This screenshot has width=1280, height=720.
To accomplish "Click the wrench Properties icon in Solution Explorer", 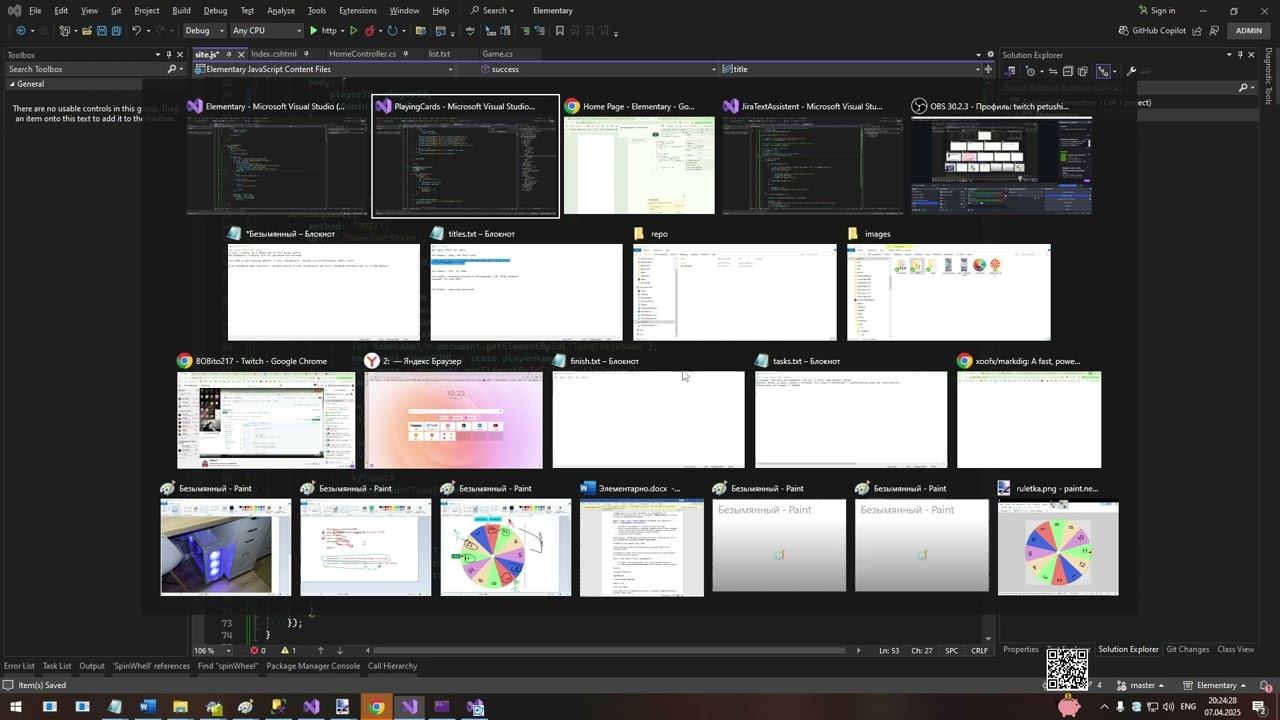I will coord(1131,71).
